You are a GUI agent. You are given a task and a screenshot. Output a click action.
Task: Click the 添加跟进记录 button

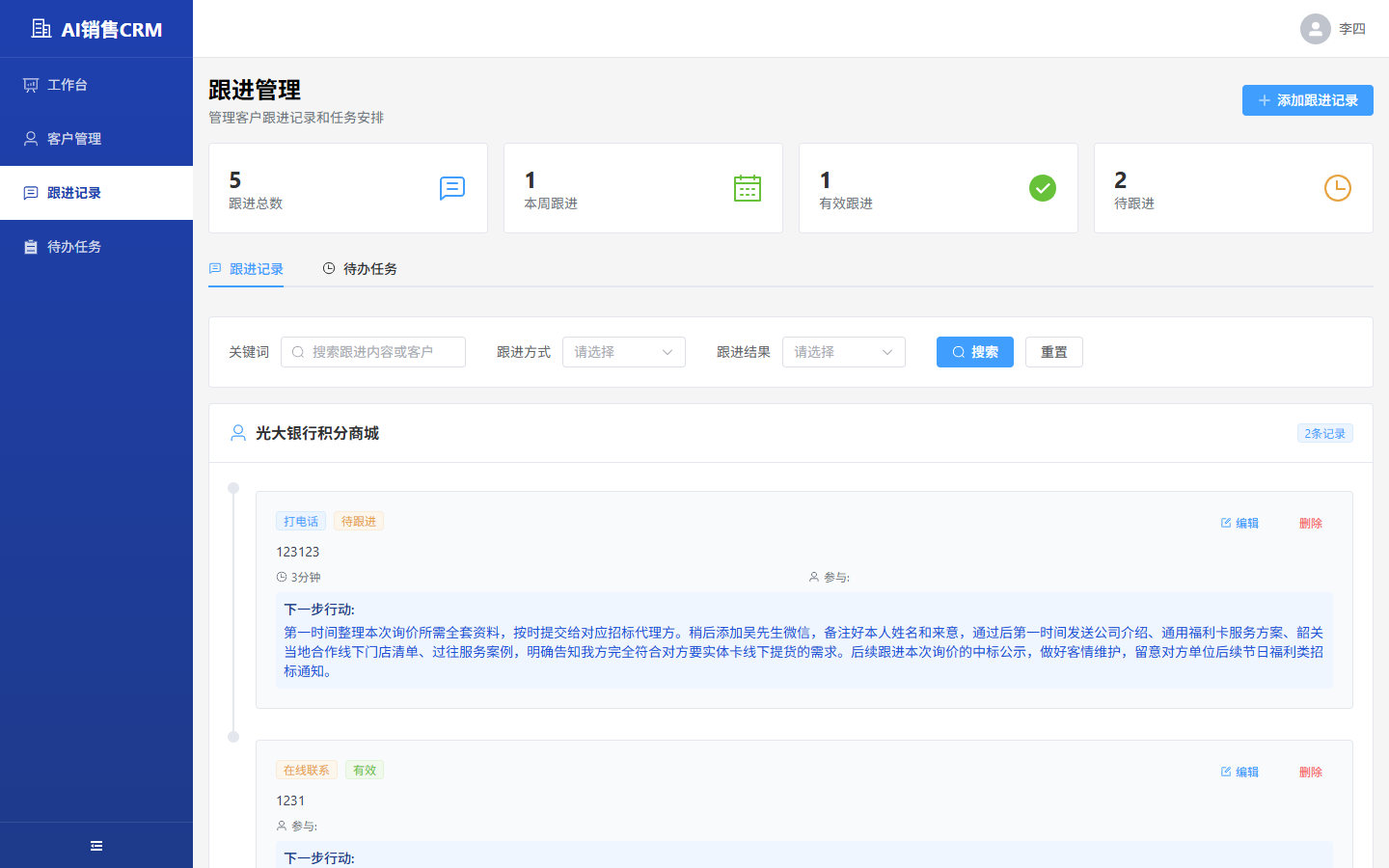tap(1307, 100)
